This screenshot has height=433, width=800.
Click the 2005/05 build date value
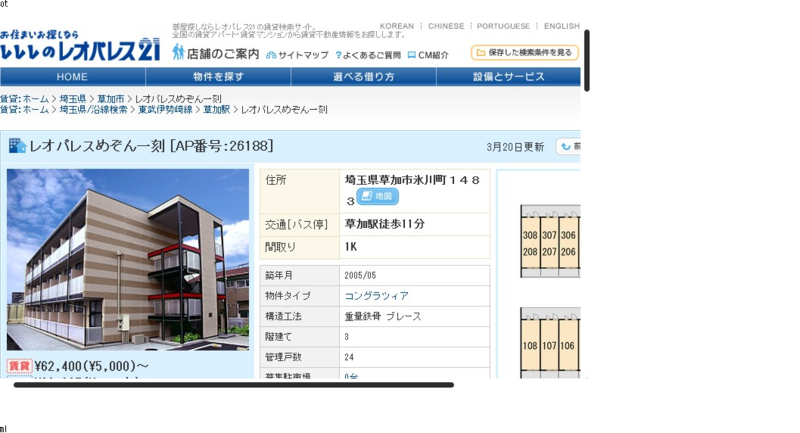pos(360,275)
